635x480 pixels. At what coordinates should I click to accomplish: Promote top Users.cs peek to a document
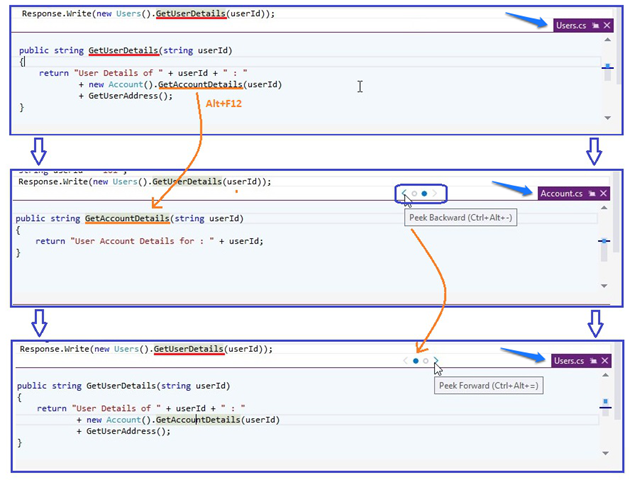pos(595,26)
